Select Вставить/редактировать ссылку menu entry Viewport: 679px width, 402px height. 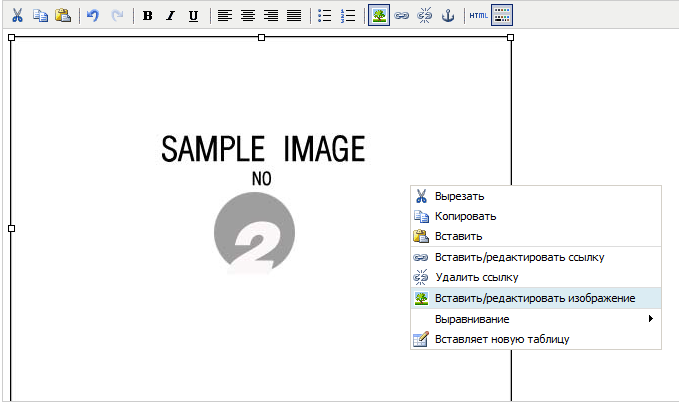pos(536,257)
